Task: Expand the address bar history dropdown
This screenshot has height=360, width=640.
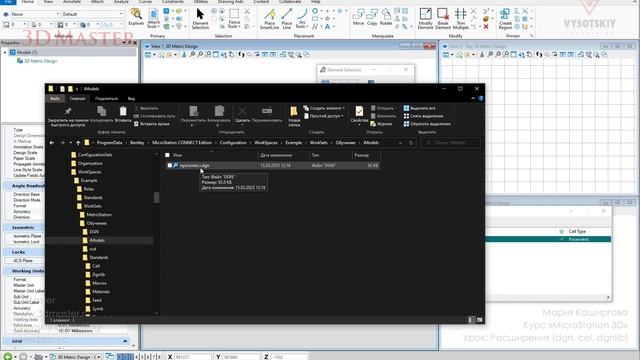Action: coord(400,143)
